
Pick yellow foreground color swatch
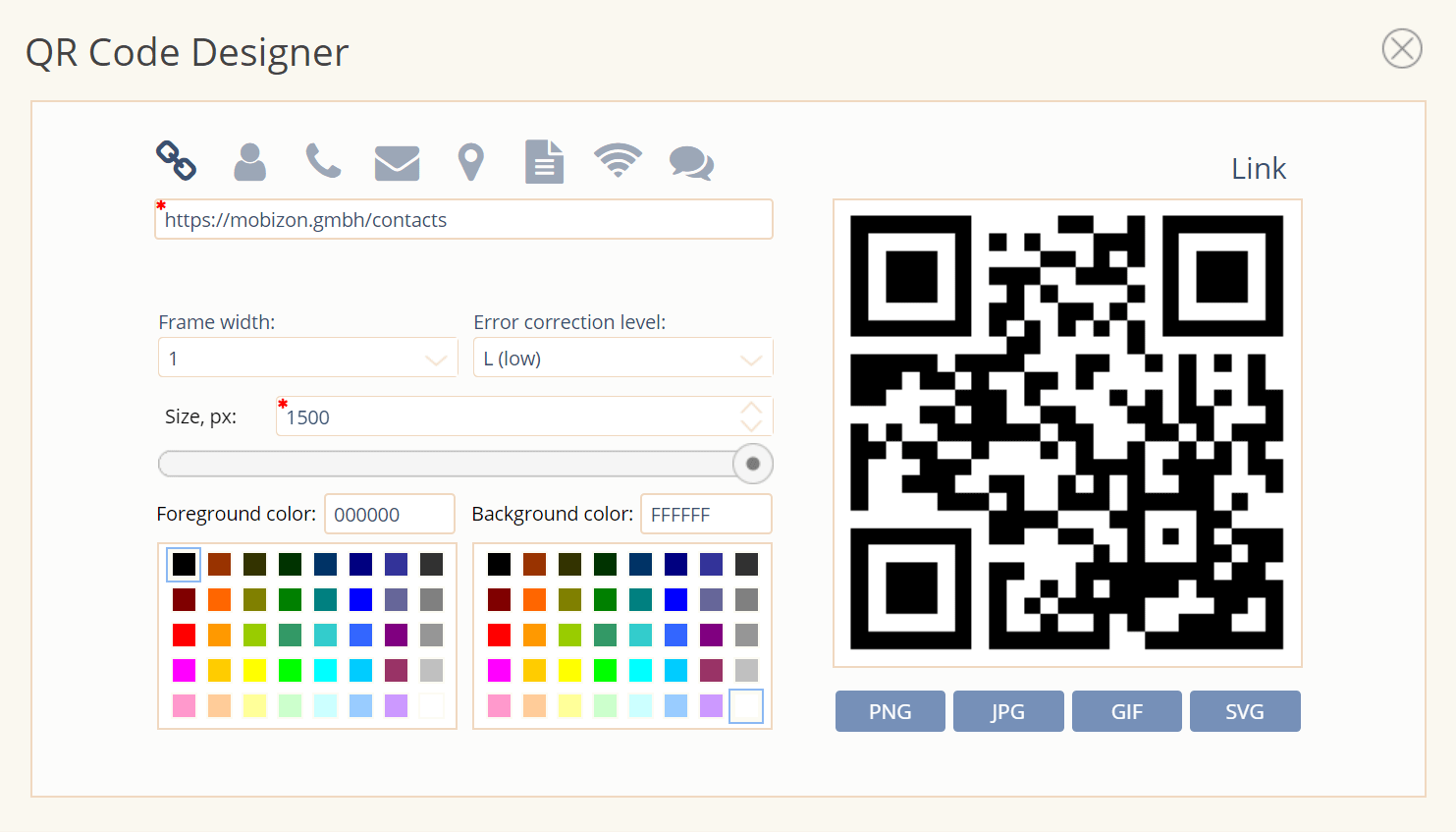254,670
